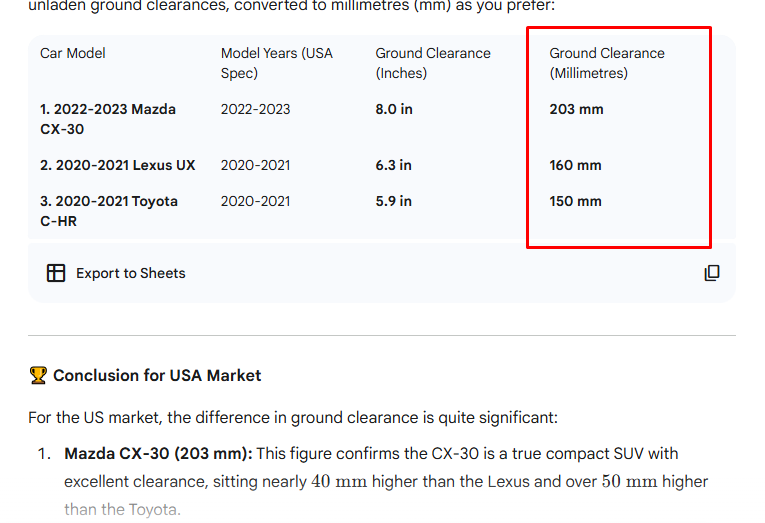
Task: Click the 6.3 in clearance value
Action: coord(393,165)
